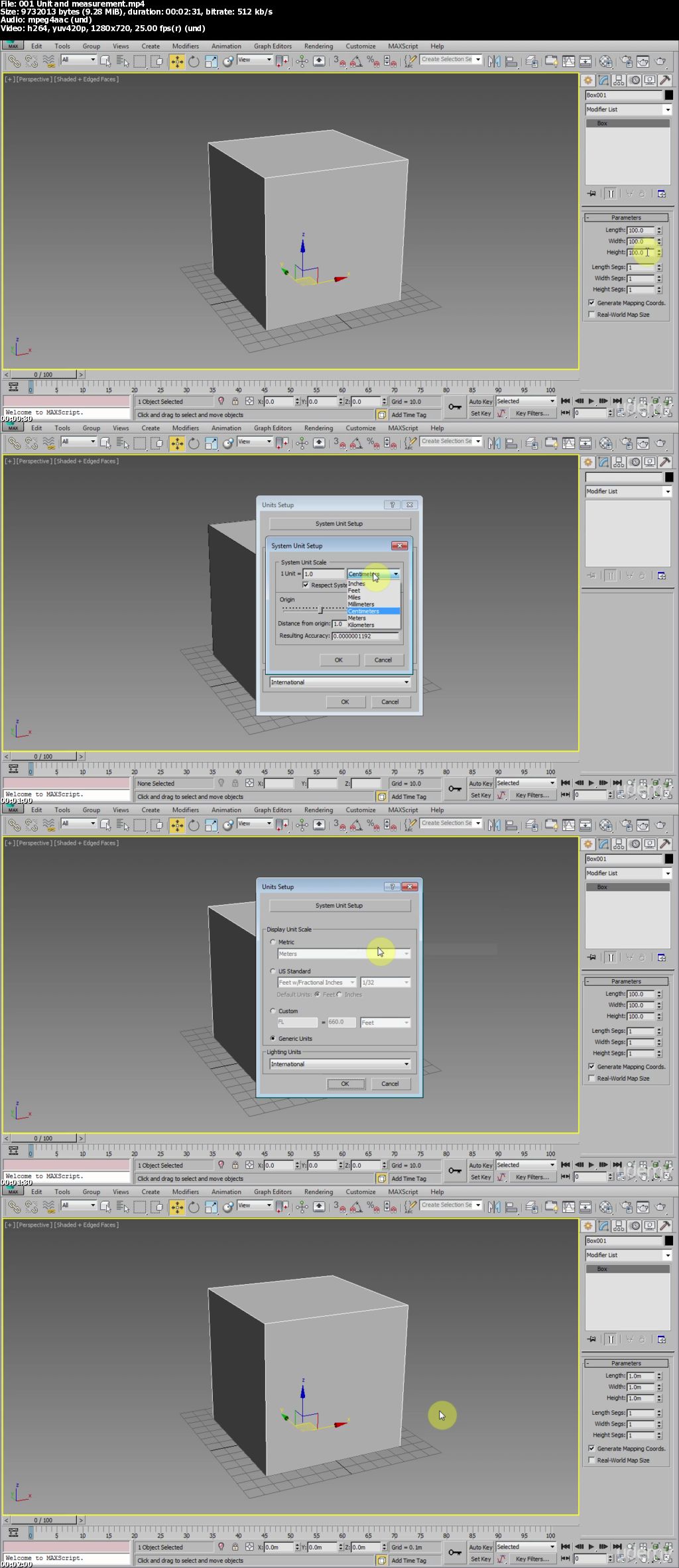Click System Unit Setup button in 00:01:30 frame
Screen dimensions: 679x1568
(x=339, y=905)
